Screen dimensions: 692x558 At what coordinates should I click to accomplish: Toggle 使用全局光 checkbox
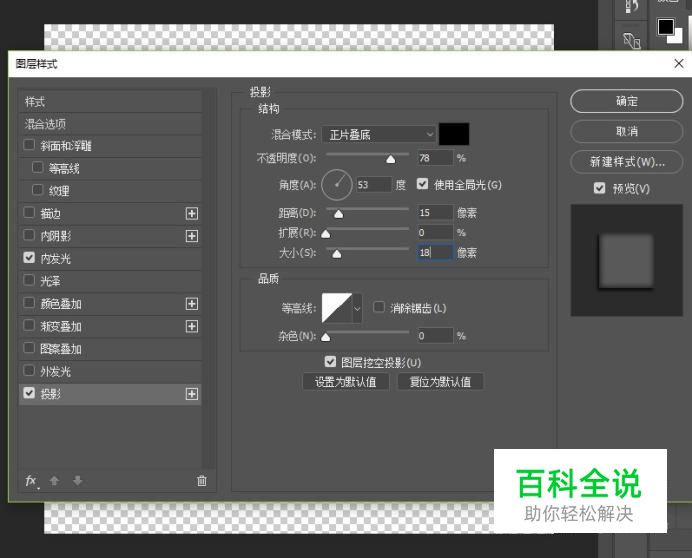point(422,184)
